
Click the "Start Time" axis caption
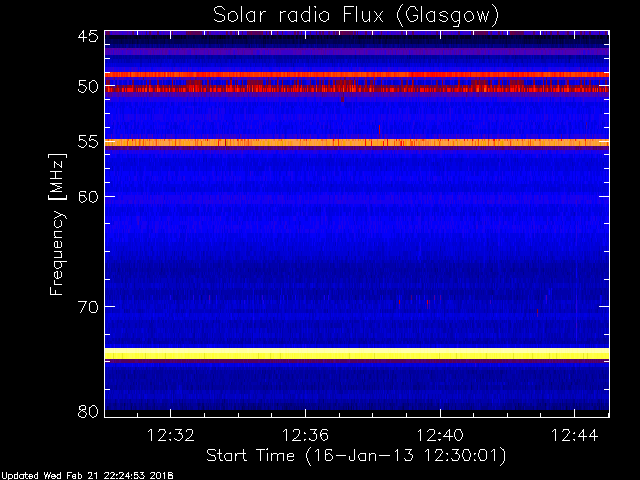point(250,455)
